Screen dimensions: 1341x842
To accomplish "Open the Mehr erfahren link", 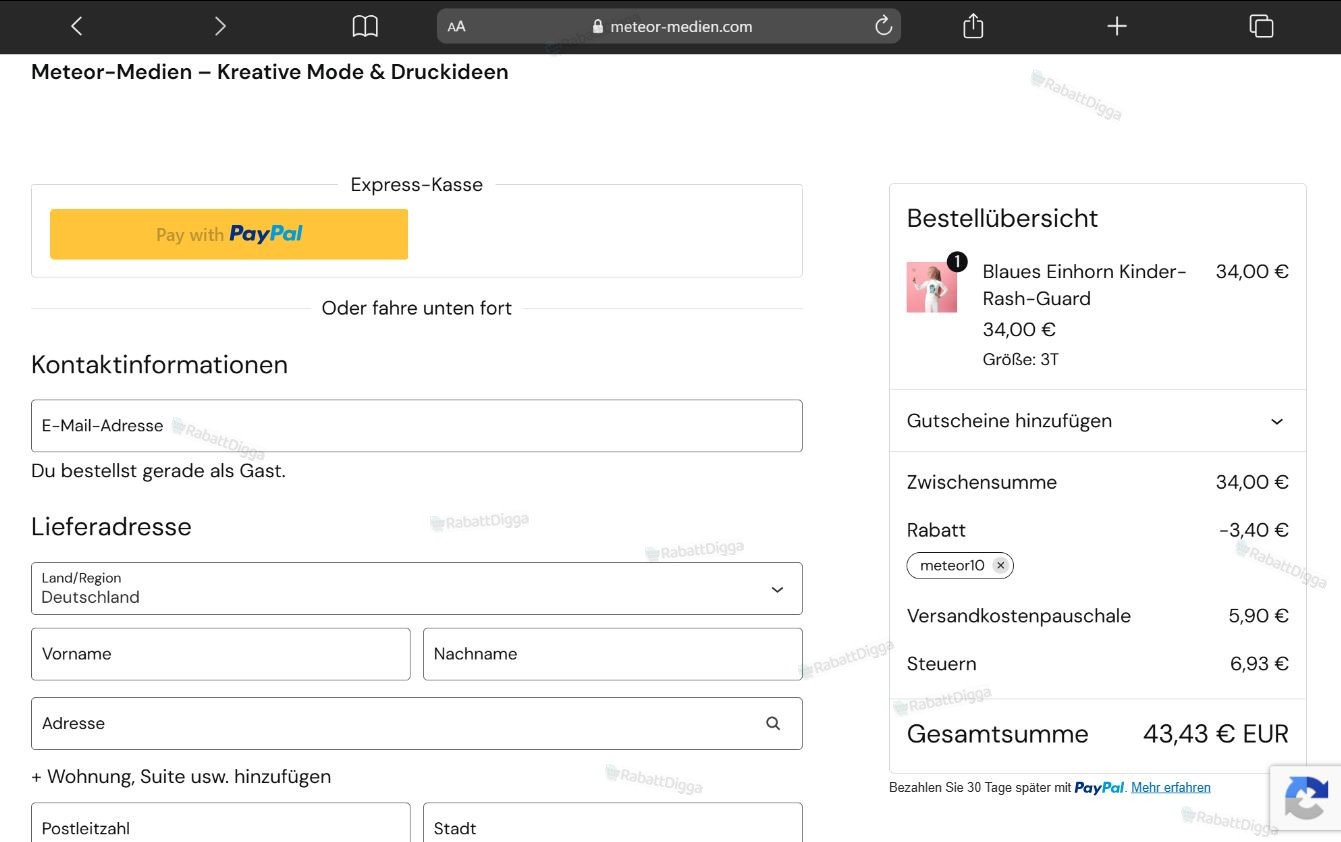I will pyautogui.click(x=1171, y=788).
